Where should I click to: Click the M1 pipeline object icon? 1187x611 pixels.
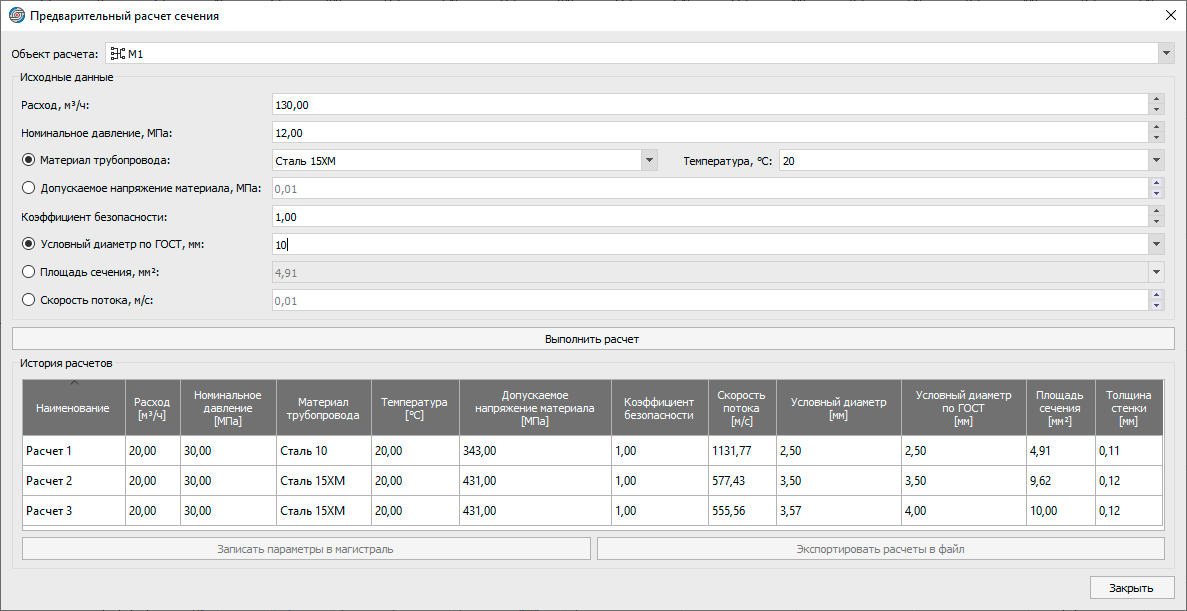[116, 53]
